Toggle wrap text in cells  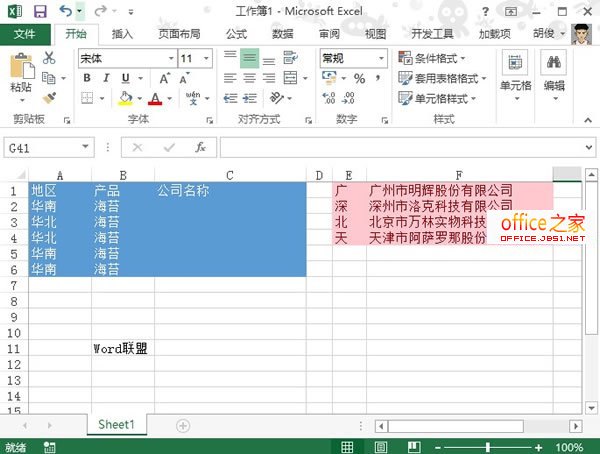click(x=290, y=58)
